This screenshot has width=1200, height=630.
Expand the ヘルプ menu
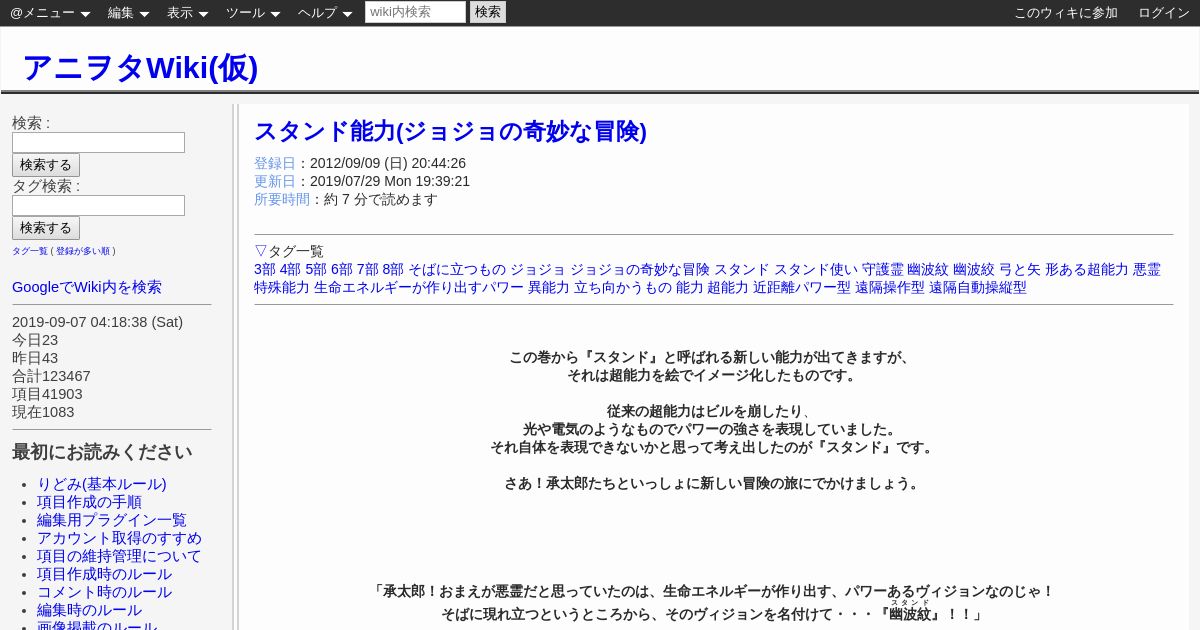point(325,13)
